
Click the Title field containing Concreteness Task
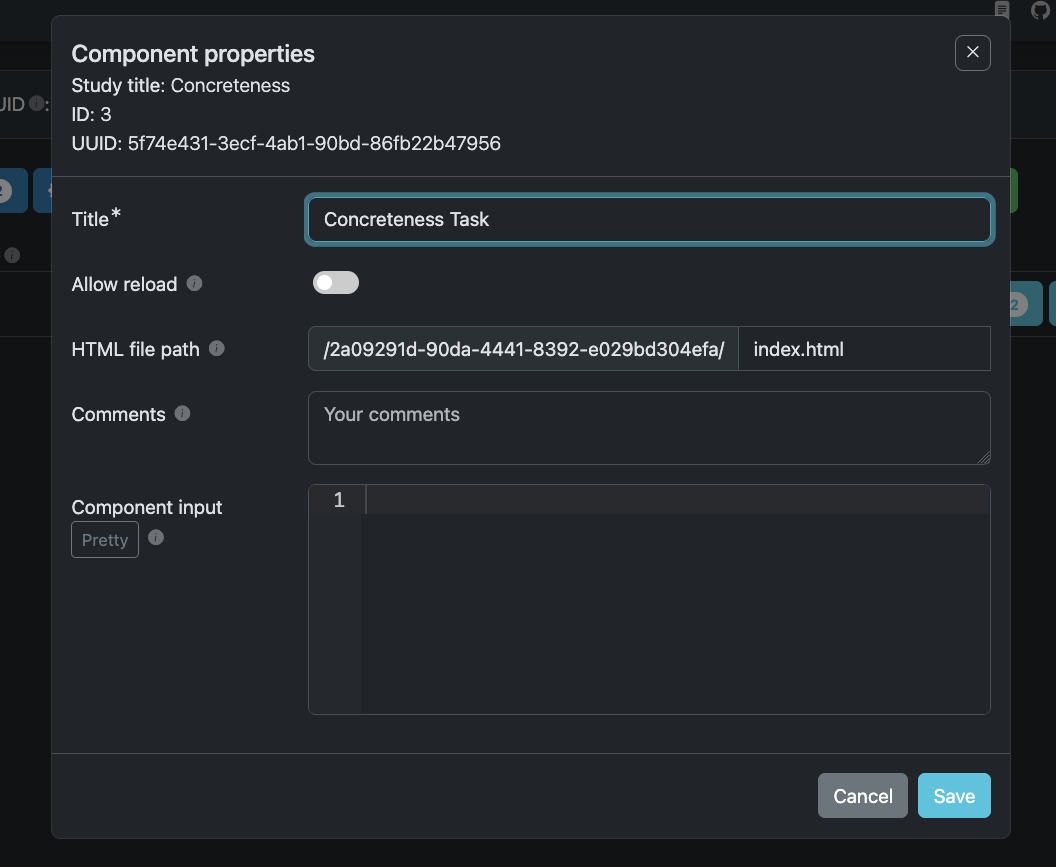649,219
